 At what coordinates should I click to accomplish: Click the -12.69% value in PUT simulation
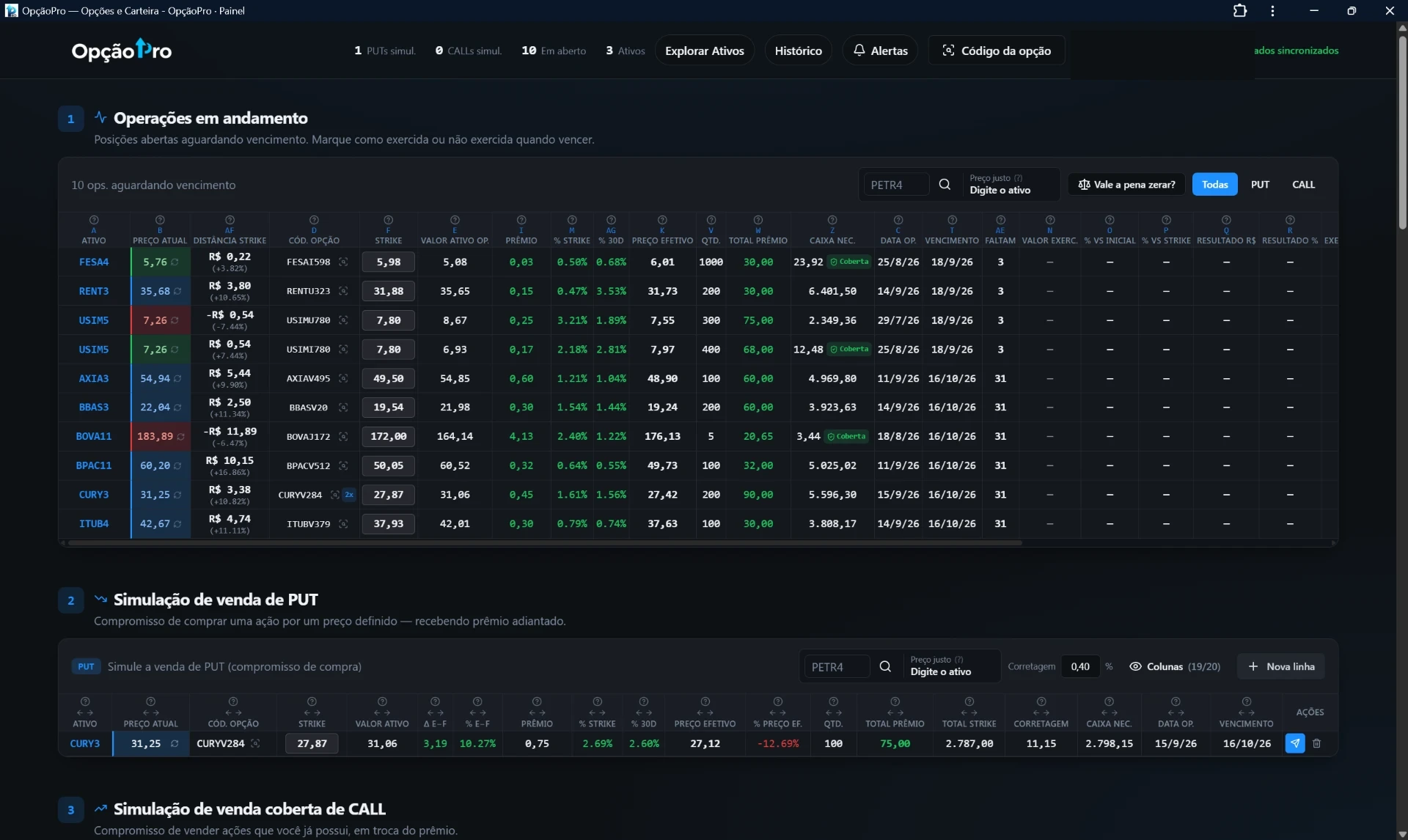tap(778, 744)
